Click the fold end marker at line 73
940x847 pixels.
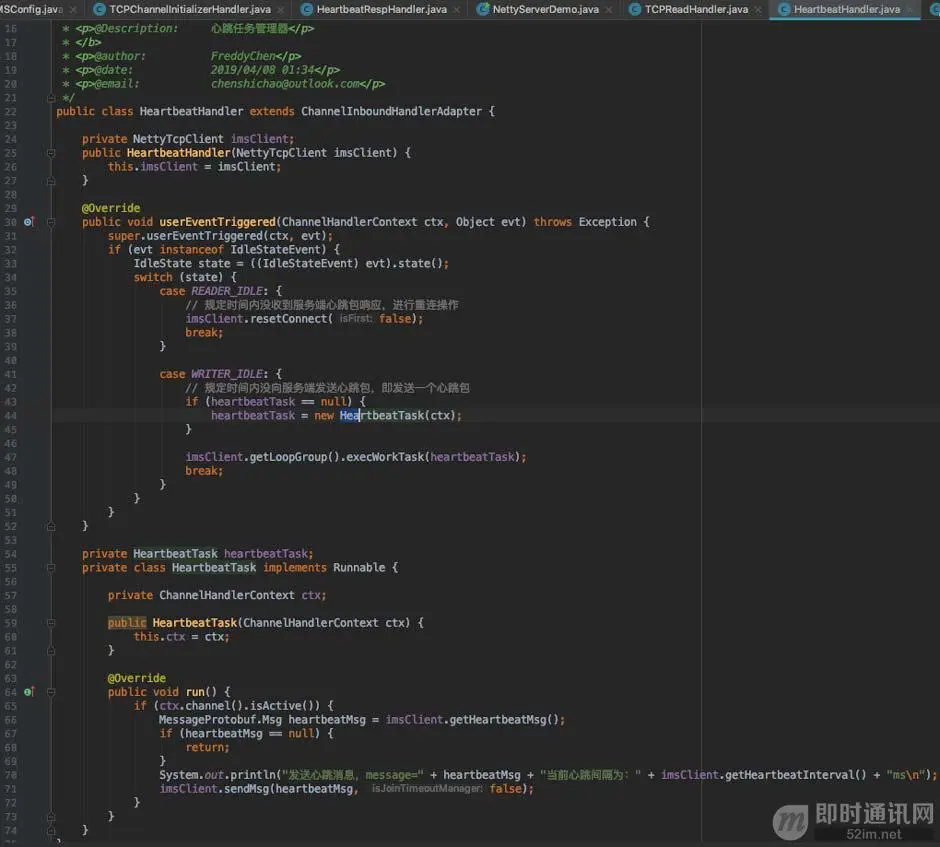pos(51,816)
